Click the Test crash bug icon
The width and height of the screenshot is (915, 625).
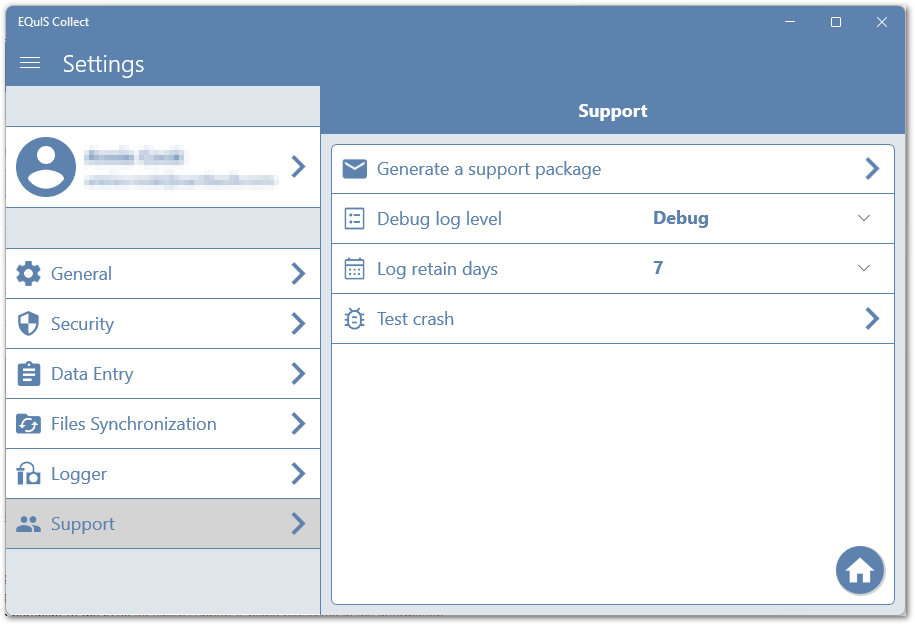point(353,318)
